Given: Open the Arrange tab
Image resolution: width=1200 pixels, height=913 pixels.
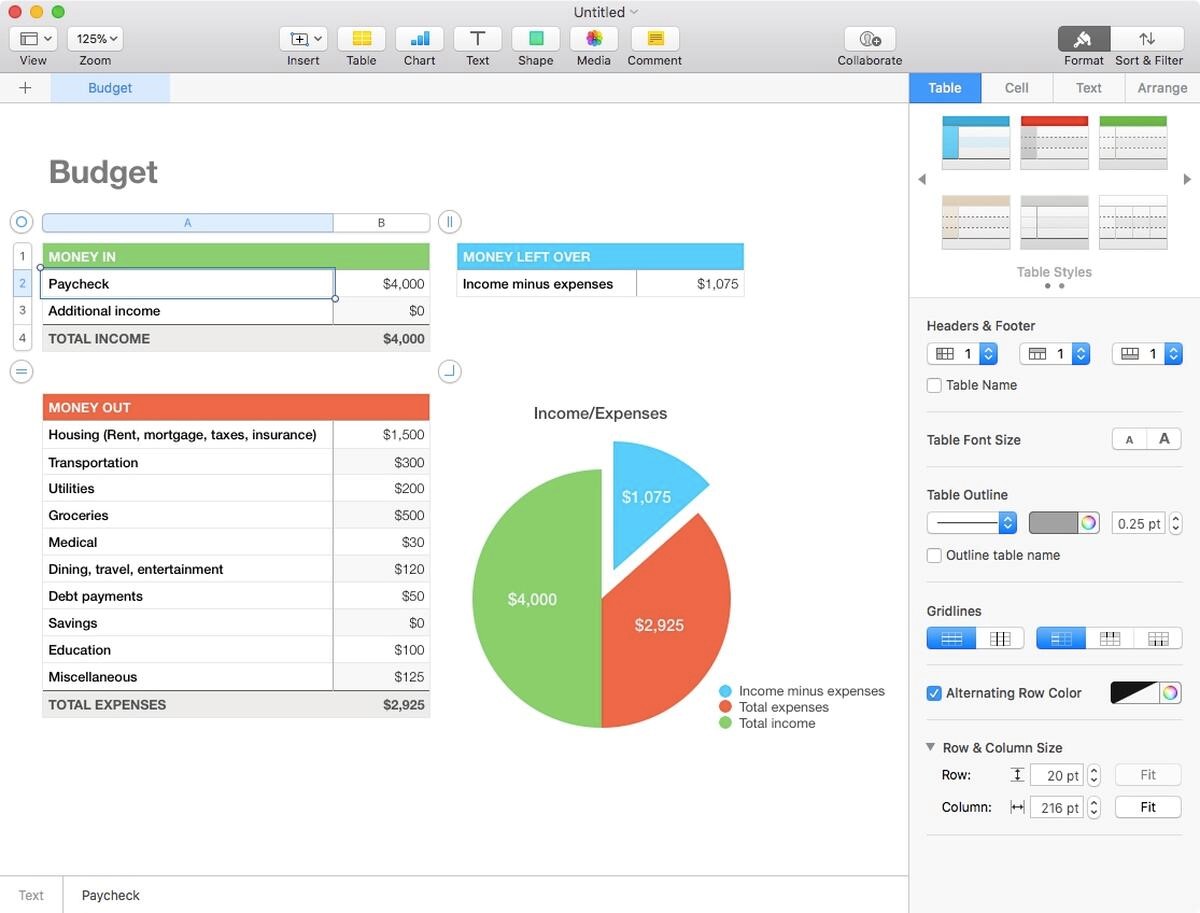Looking at the screenshot, I should pyautogui.click(x=1162, y=88).
